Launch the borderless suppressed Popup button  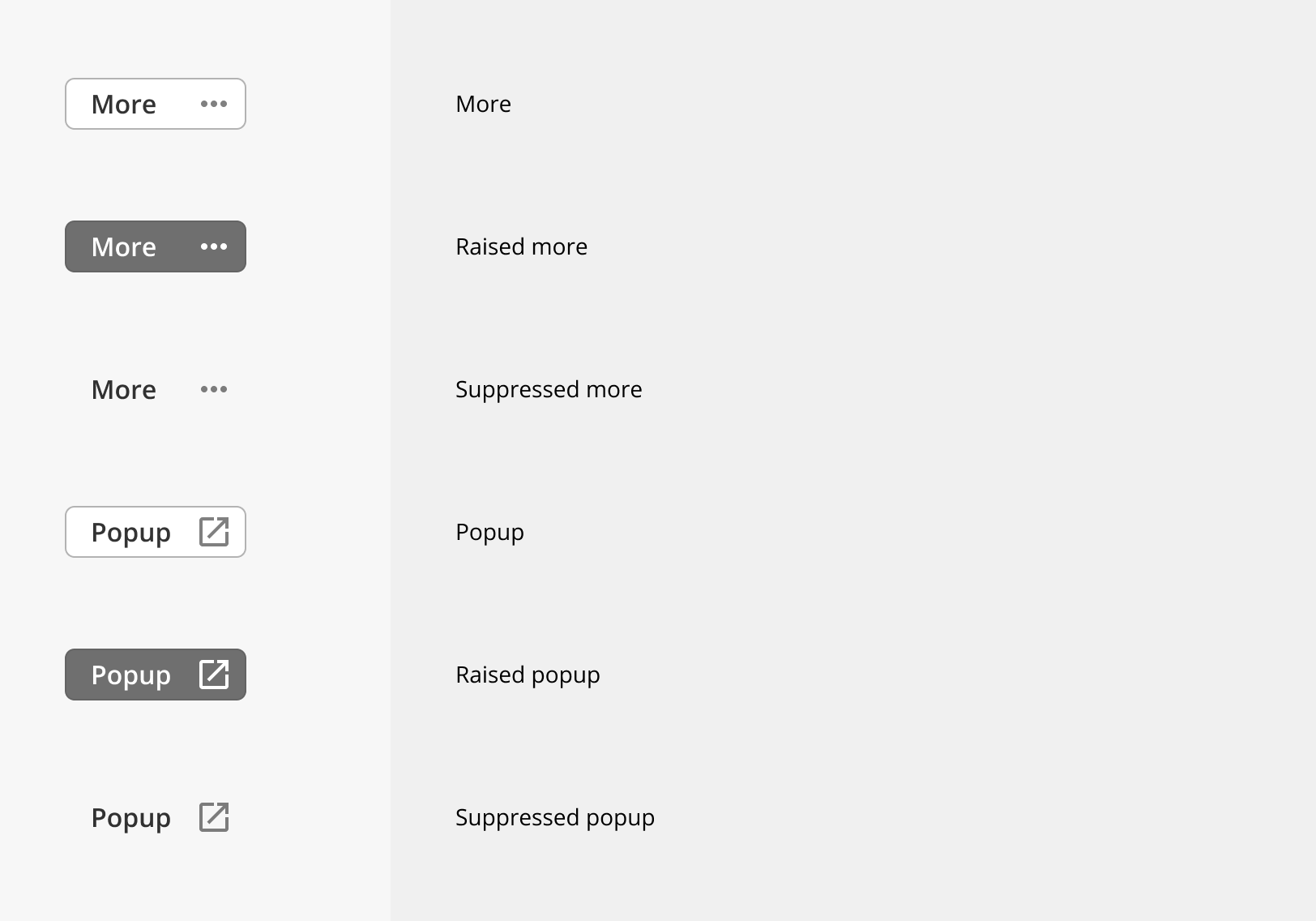point(156,817)
